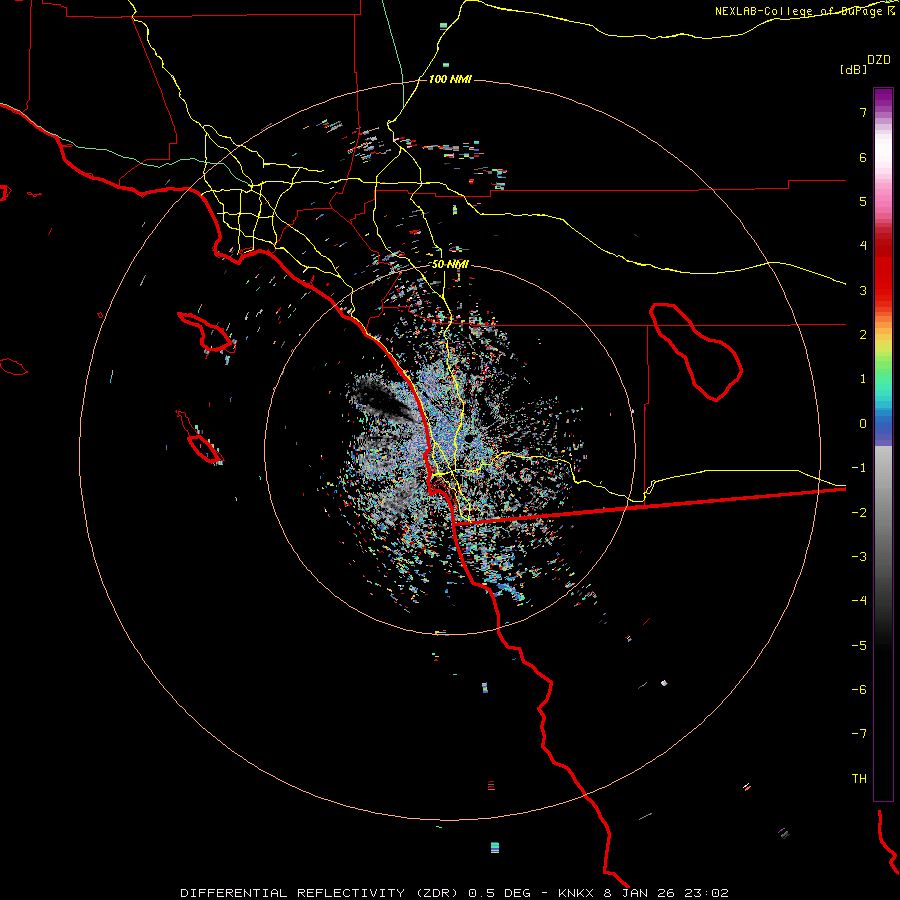The width and height of the screenshot is (900, 900).
Task: Click the scale value "1"
Action: 863,379
